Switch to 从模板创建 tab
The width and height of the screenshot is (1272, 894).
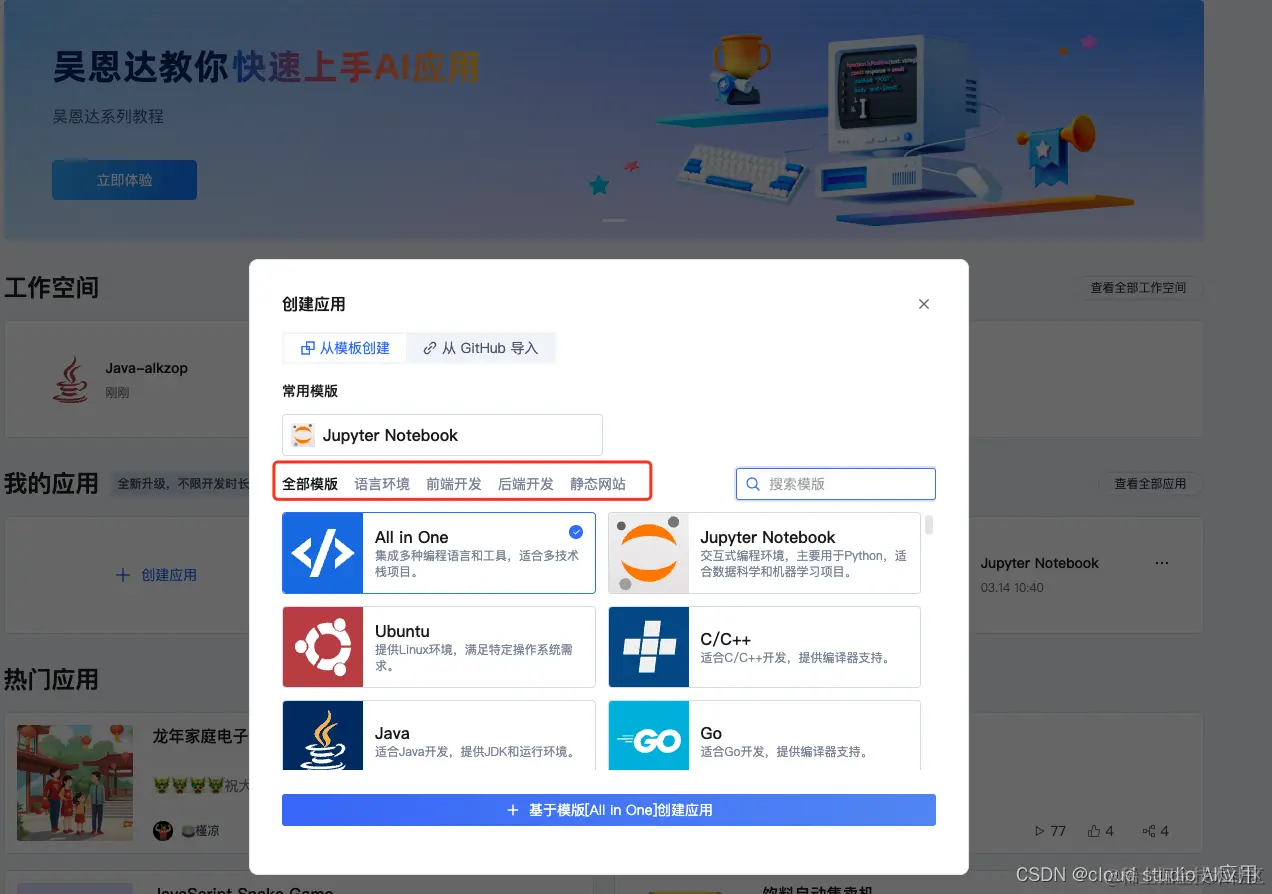(345, 348)
